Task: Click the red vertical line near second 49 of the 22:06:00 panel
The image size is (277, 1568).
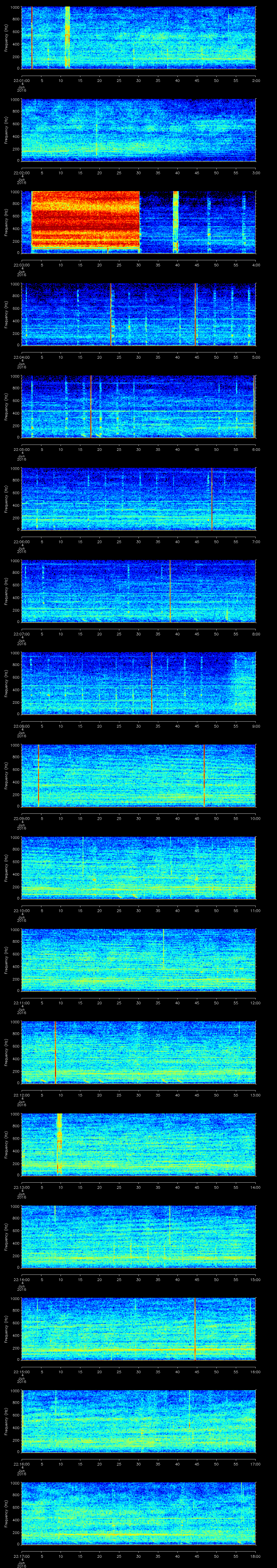Action: (212, 499)
